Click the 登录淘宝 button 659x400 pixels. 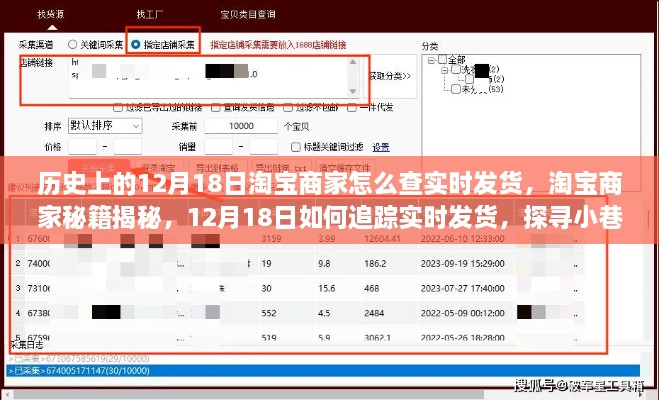(157, 168)
